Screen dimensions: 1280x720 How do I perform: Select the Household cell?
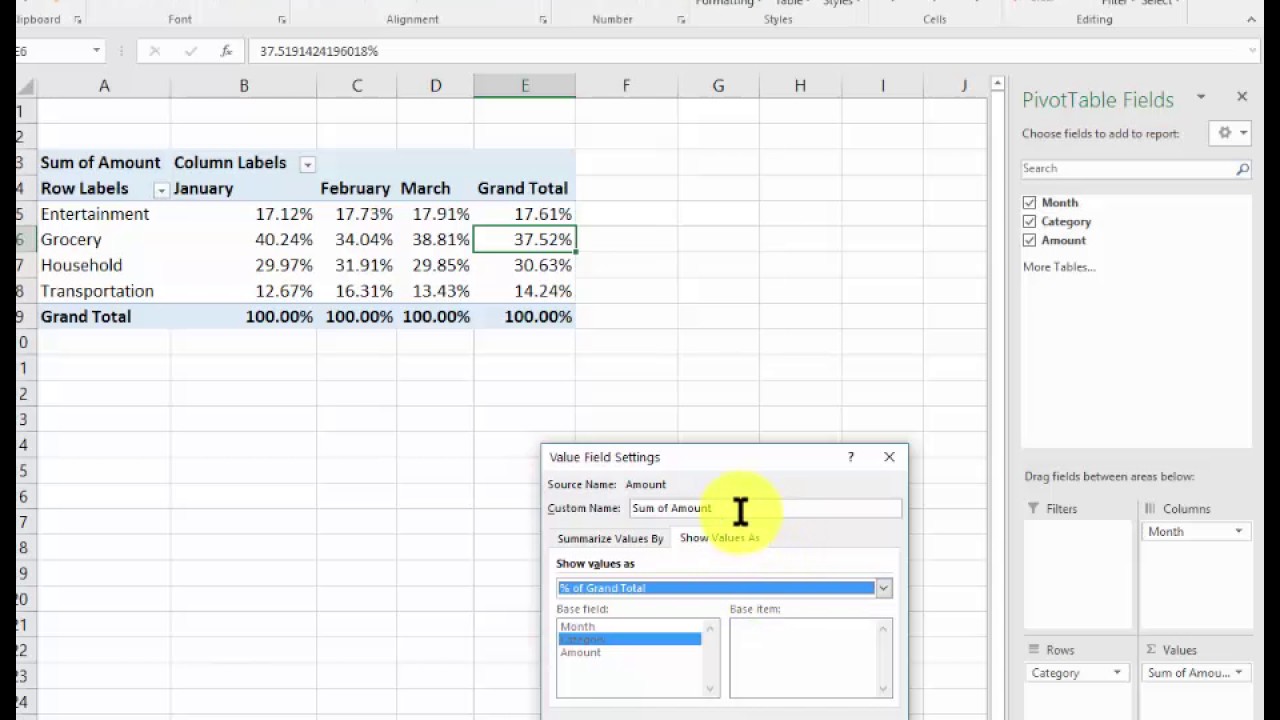pos(104,265)
